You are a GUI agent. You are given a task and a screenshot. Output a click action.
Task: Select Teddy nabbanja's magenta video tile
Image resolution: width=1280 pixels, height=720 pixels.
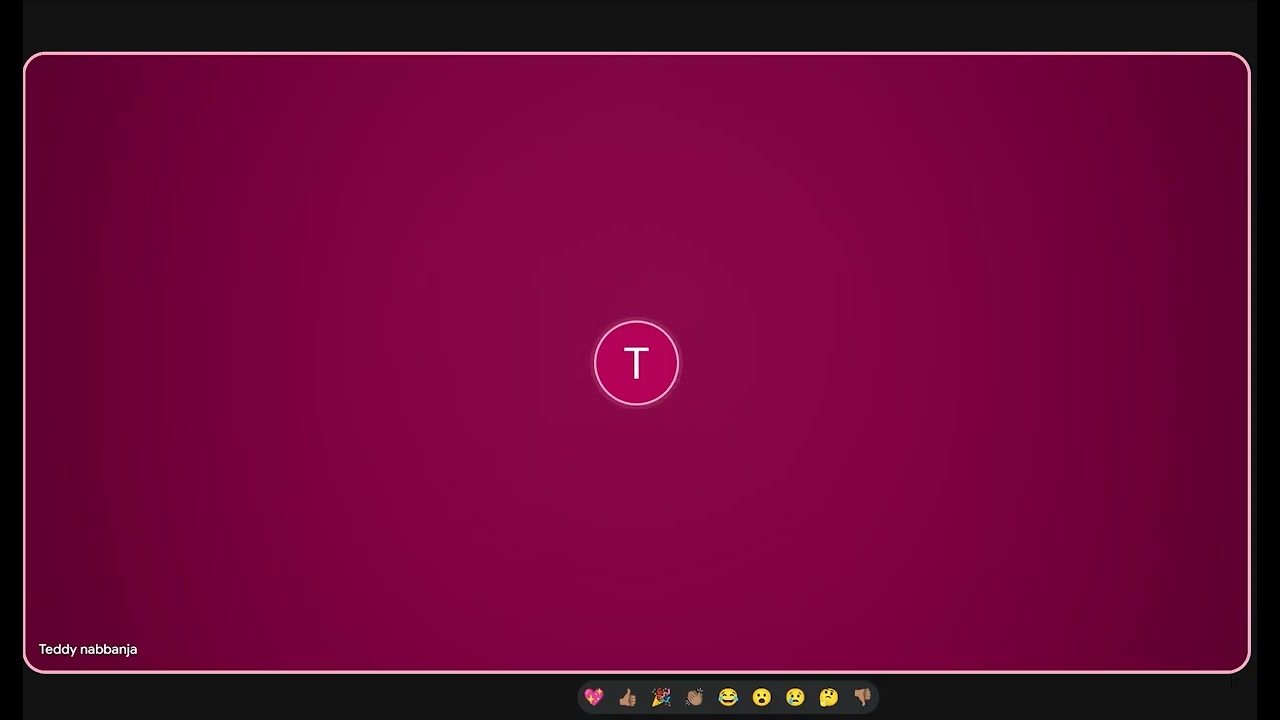click(x=637, y=362)
